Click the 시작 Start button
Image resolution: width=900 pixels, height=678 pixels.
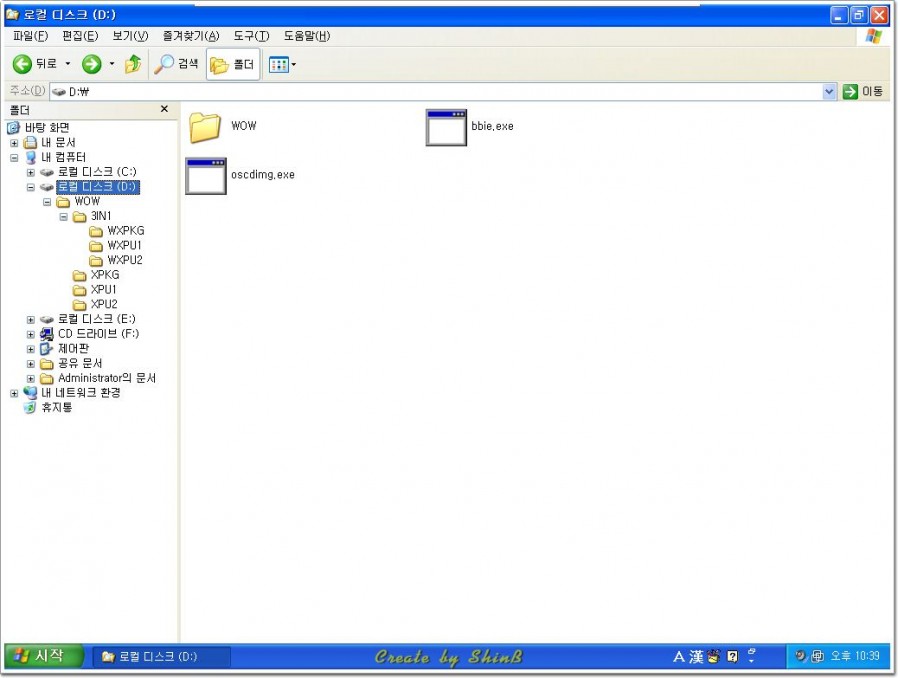[x=44, y=656]
